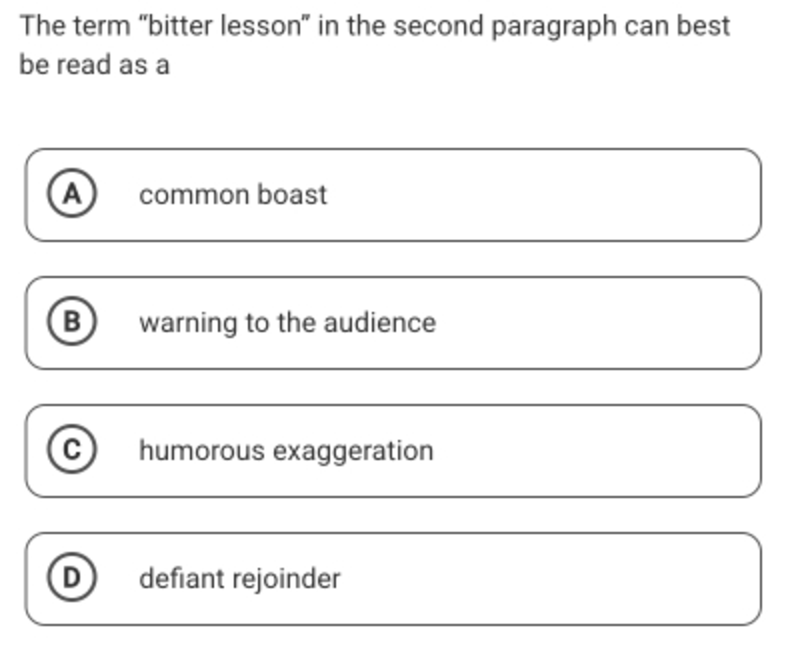Click the word "exaggeration" in the third answer

coord(353,452)
